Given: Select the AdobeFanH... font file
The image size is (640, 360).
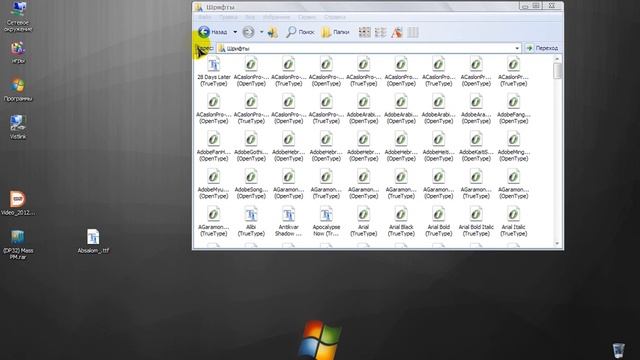Looking at the screenshot, I should [213, 147].
